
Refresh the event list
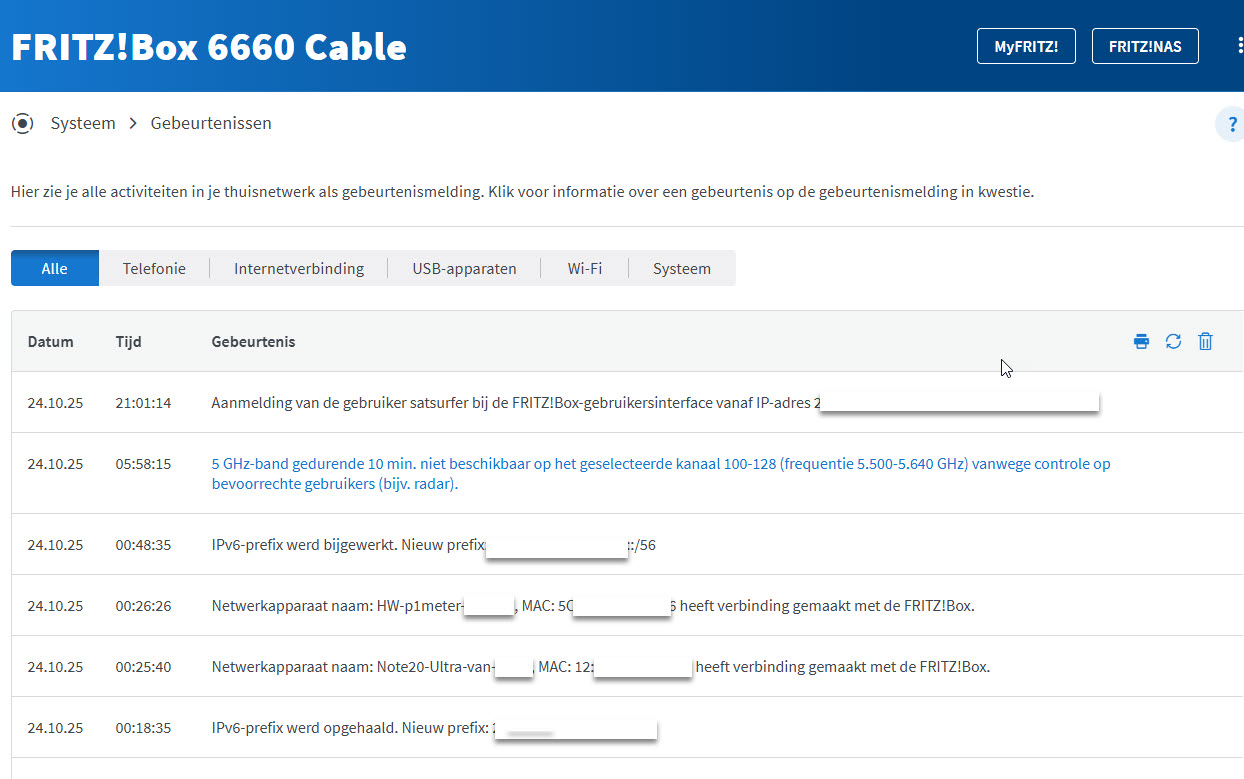pos(1173,342)
